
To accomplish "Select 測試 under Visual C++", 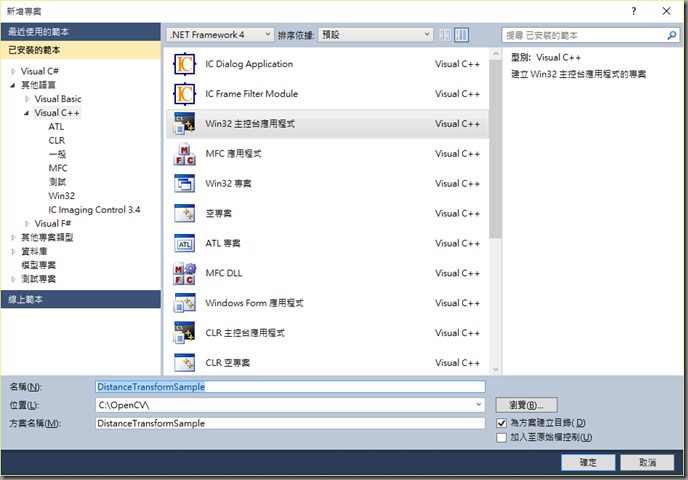I will [x=57, y=182].
